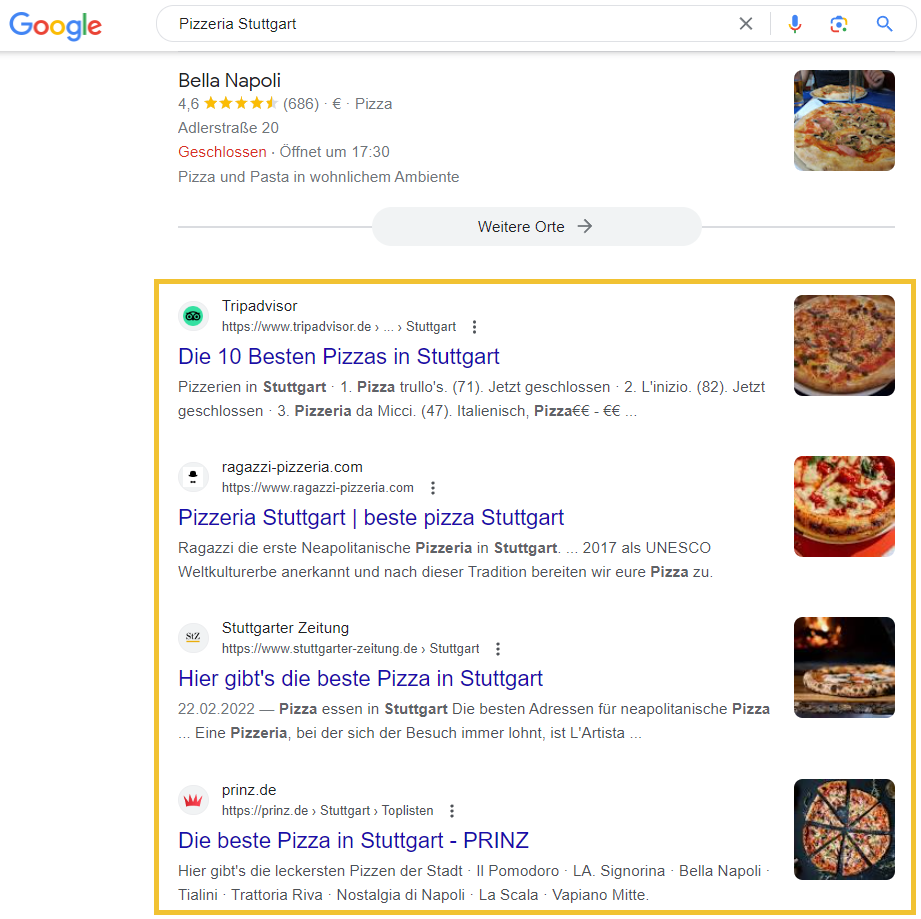
Task: Click the magnifying glass search button
Action: pyautogui.click(x=884, y=24)
